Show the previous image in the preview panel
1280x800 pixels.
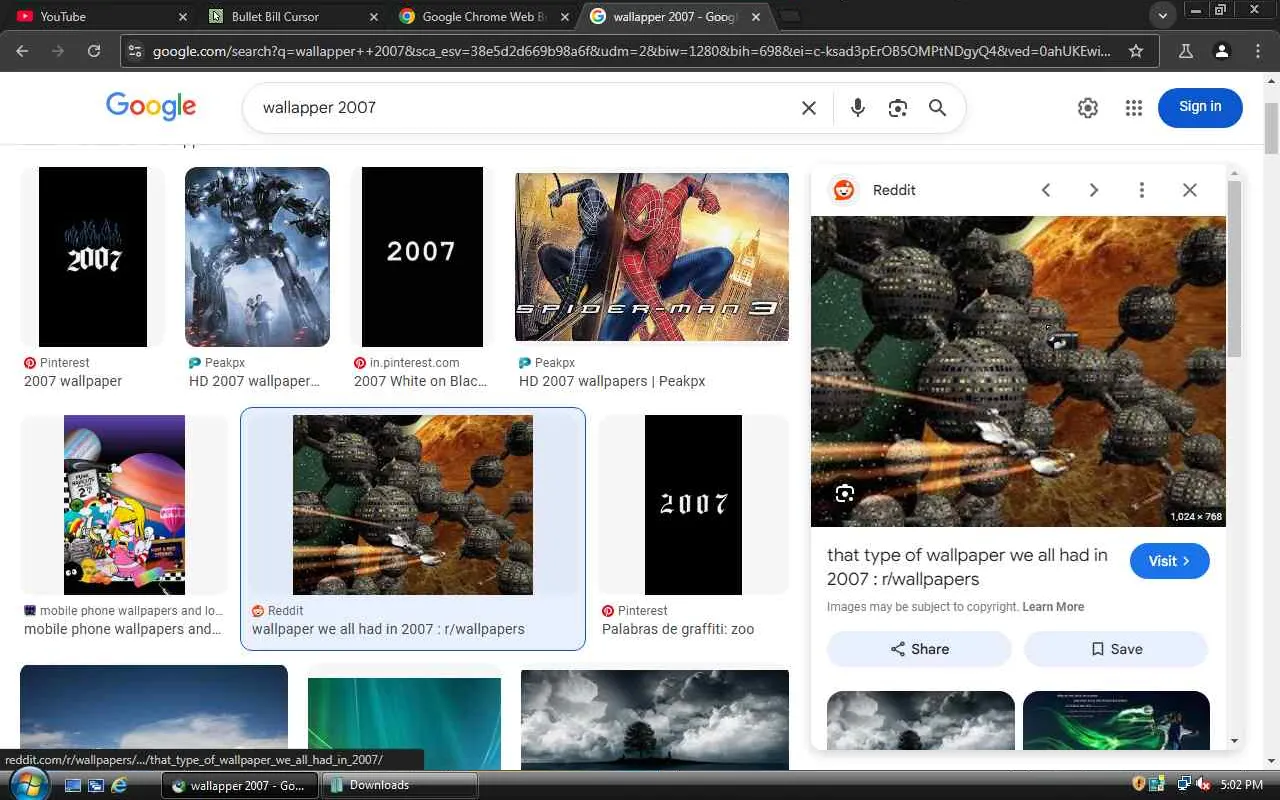(x=1046, y=190)
